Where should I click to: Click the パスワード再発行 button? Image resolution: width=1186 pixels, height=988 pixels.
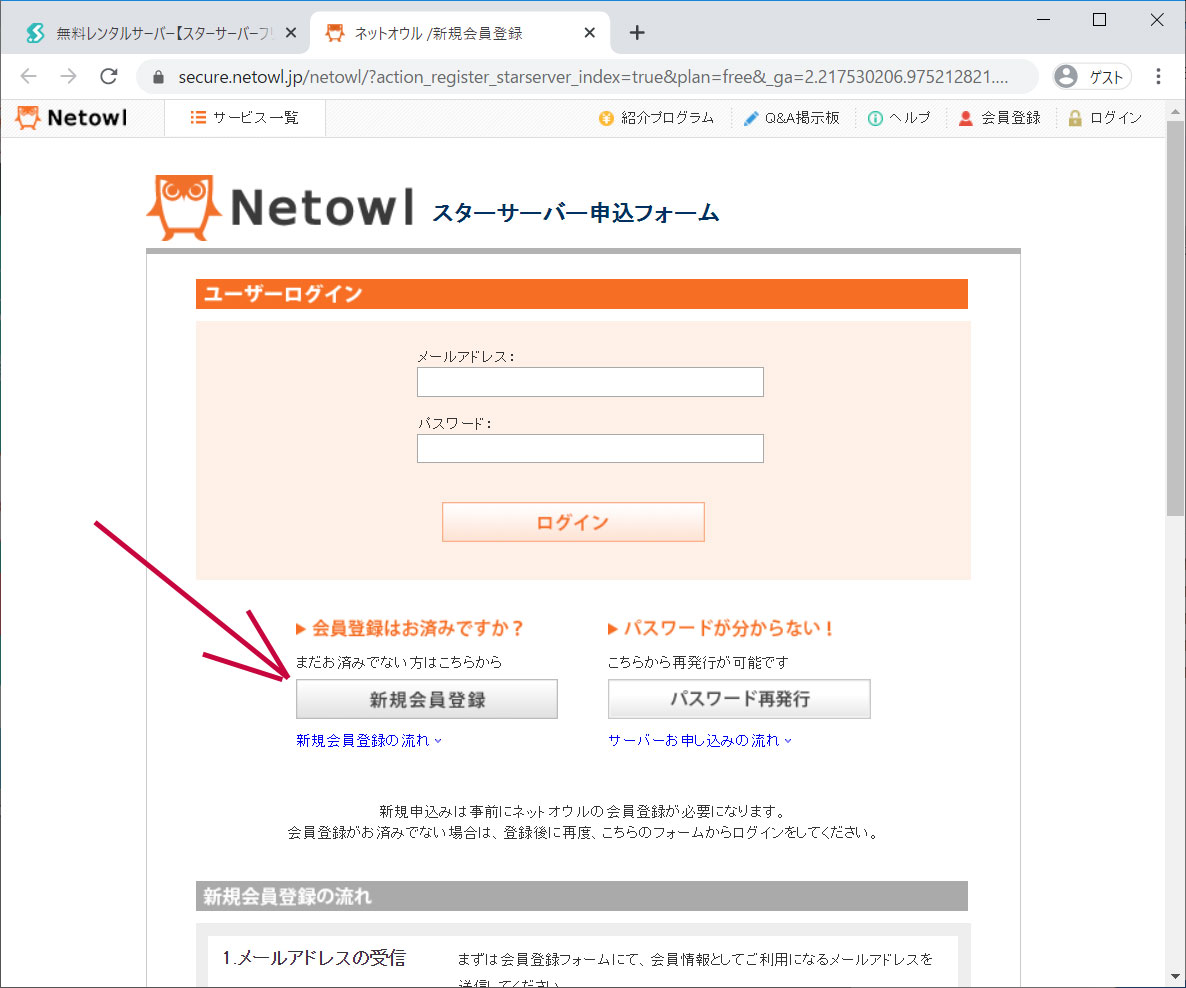tap(739, 699)
